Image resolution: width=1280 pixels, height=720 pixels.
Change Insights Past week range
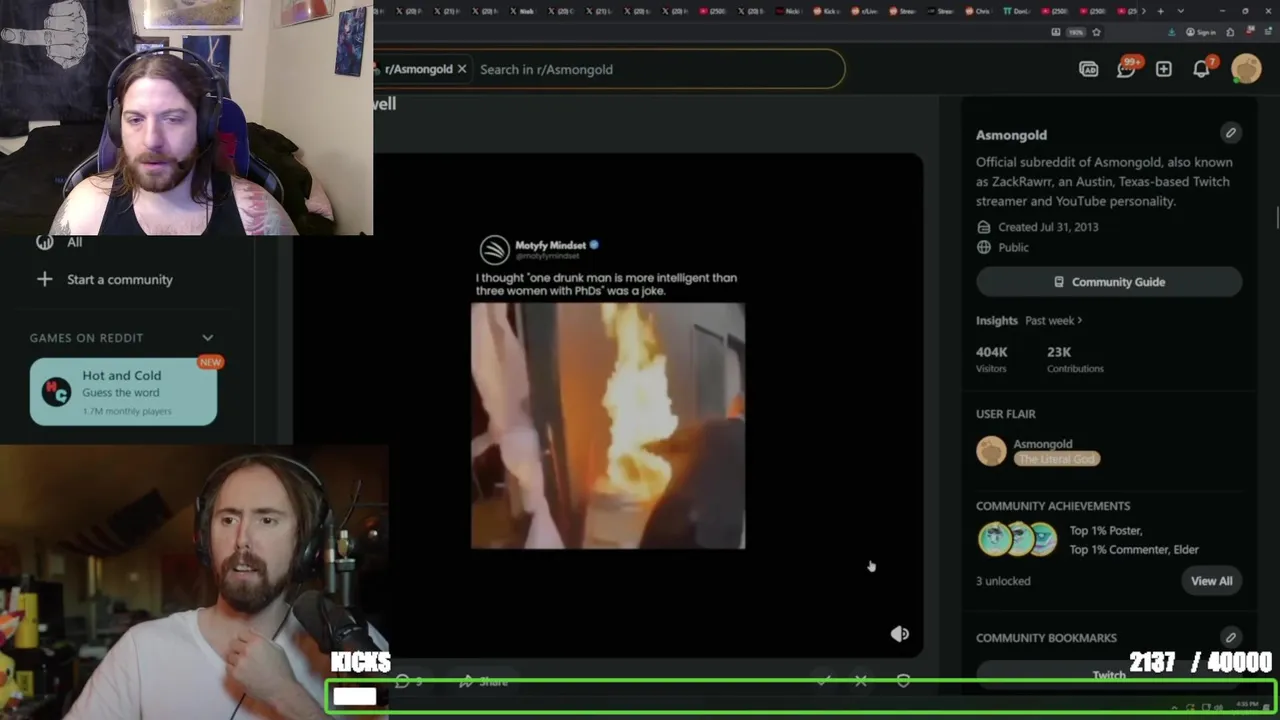click(x=1053, y=320)
